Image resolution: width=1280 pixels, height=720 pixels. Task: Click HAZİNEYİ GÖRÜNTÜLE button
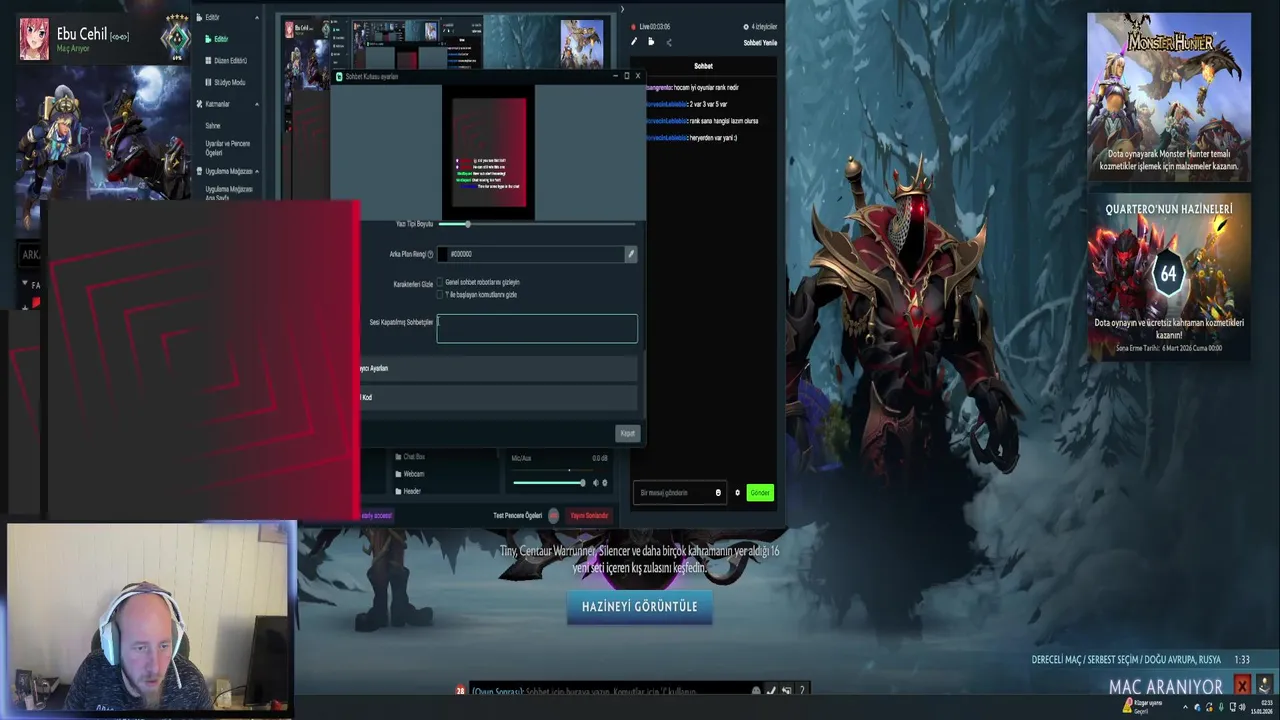tap(639, 606)
